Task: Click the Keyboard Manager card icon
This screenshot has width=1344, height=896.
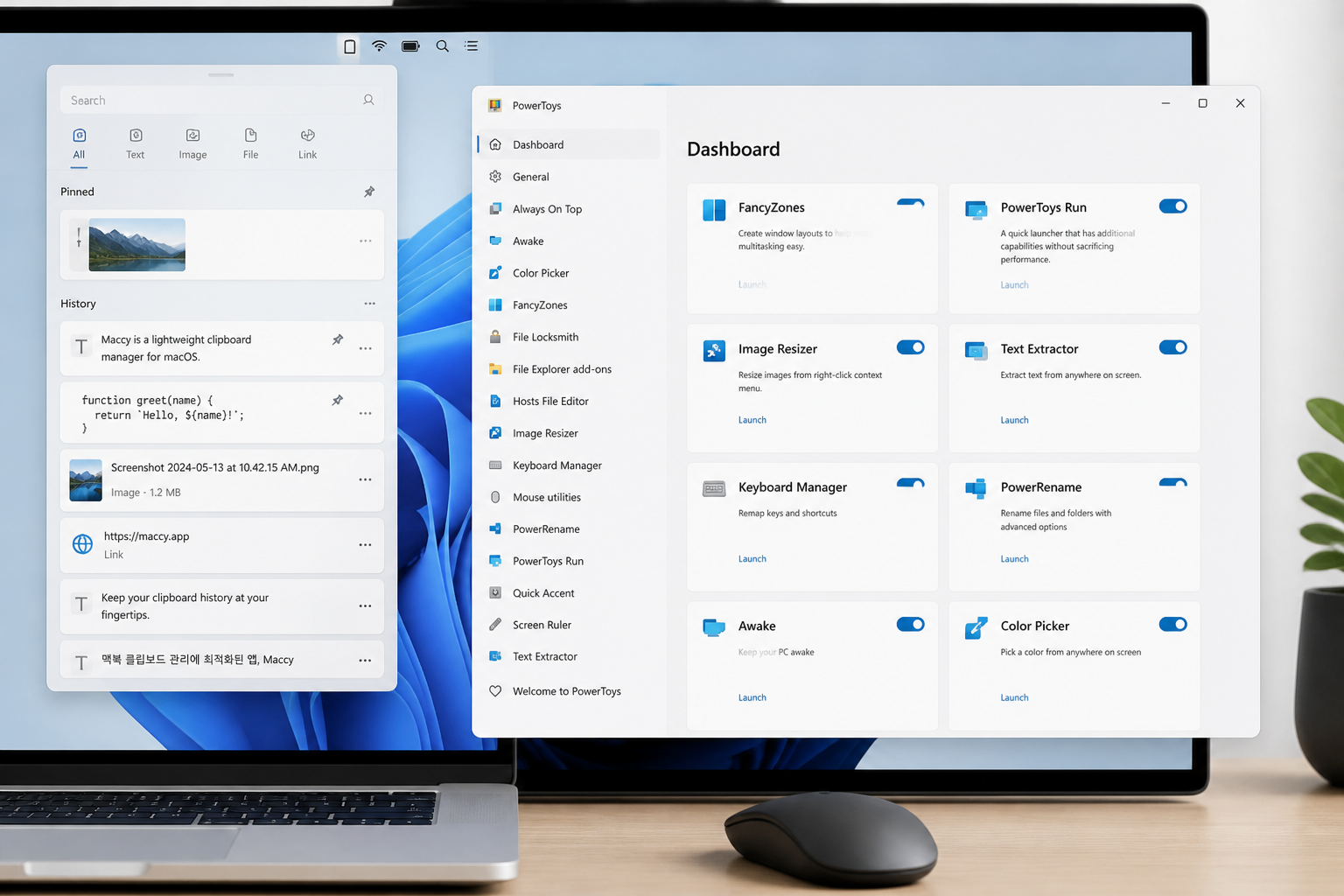Action: [x=714, y=488]
